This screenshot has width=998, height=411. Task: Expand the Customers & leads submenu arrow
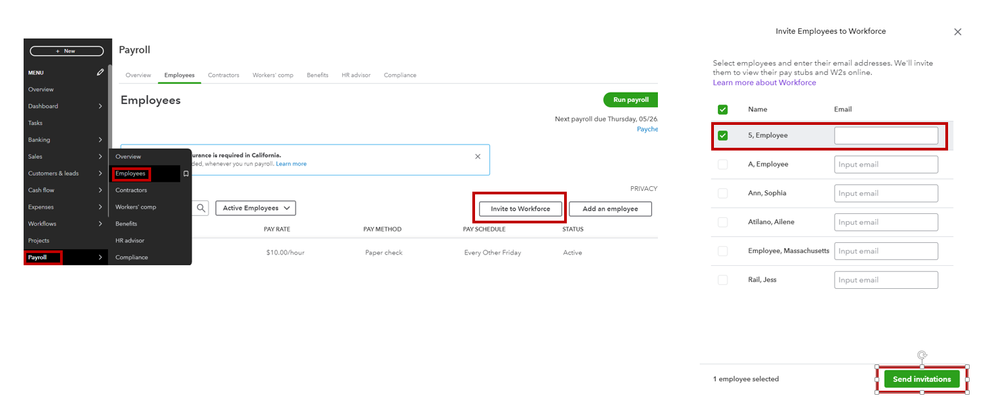coord(100,173)
